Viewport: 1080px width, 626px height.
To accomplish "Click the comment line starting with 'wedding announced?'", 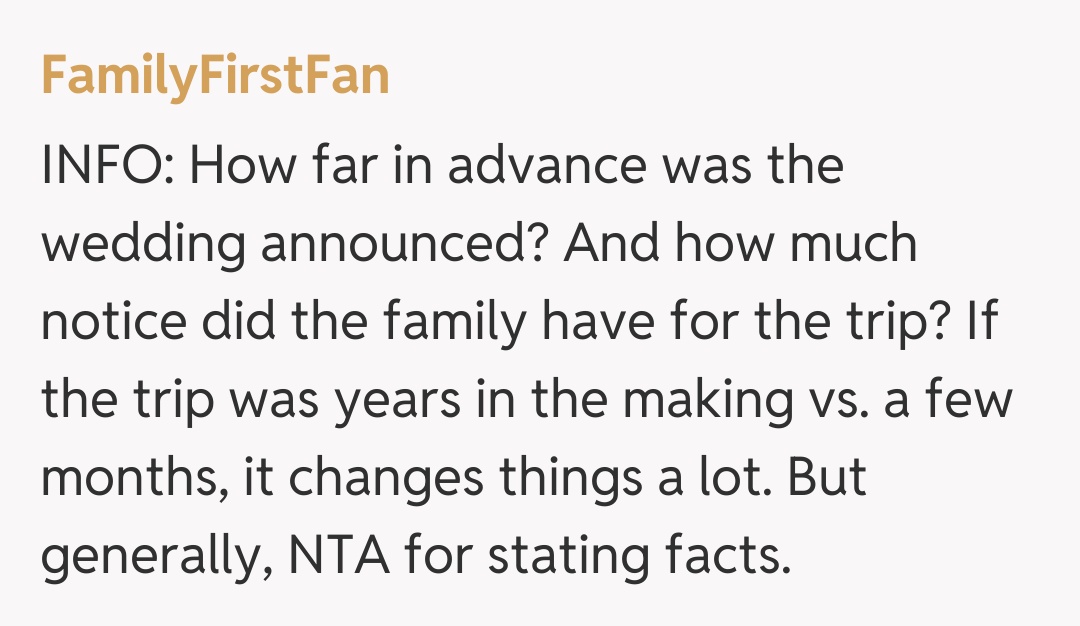I will point(479,244).
